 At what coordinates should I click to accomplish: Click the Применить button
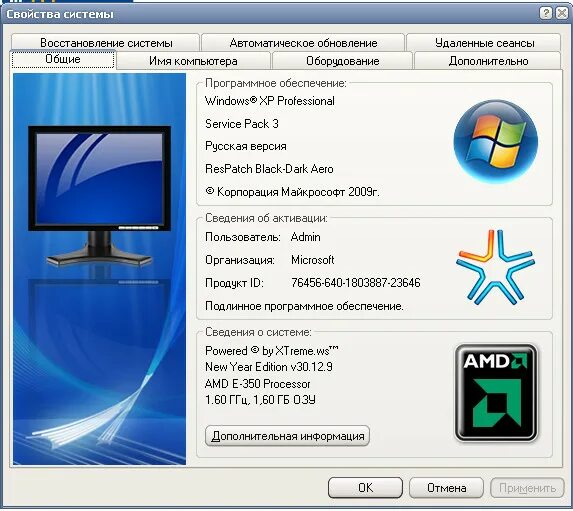[527, 488]
